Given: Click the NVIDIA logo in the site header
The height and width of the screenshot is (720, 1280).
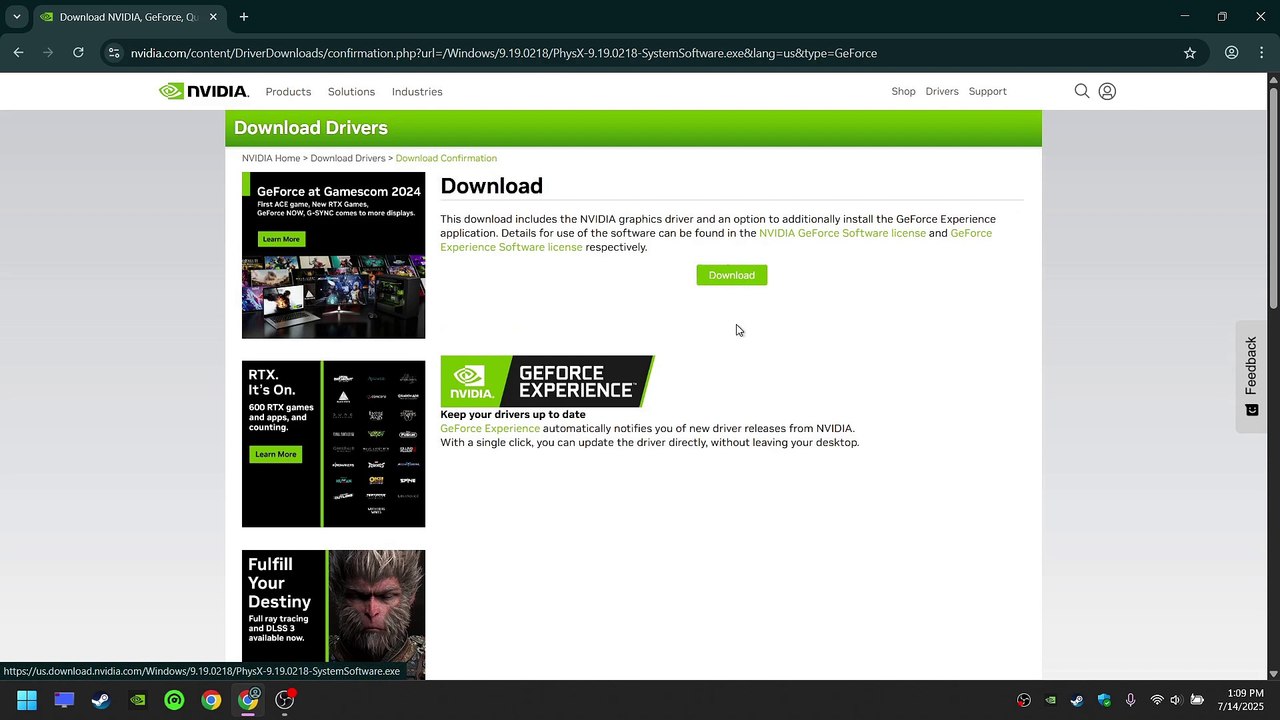Looking at the screenshot, I should (204, 91).
